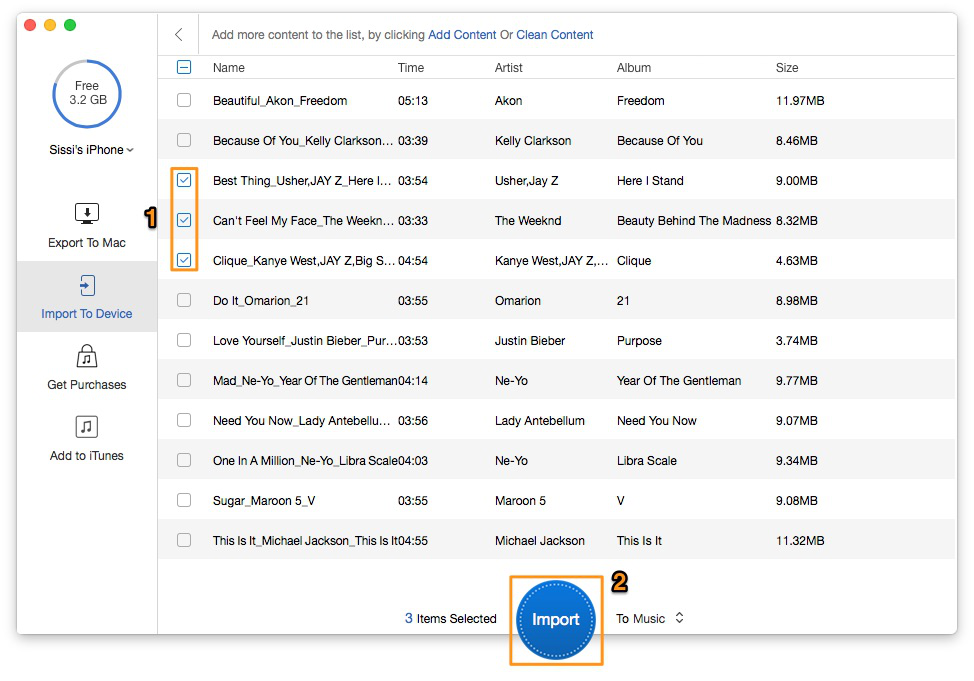
Task: Click the Clean Content link
Action: click(x=555, y=35)
